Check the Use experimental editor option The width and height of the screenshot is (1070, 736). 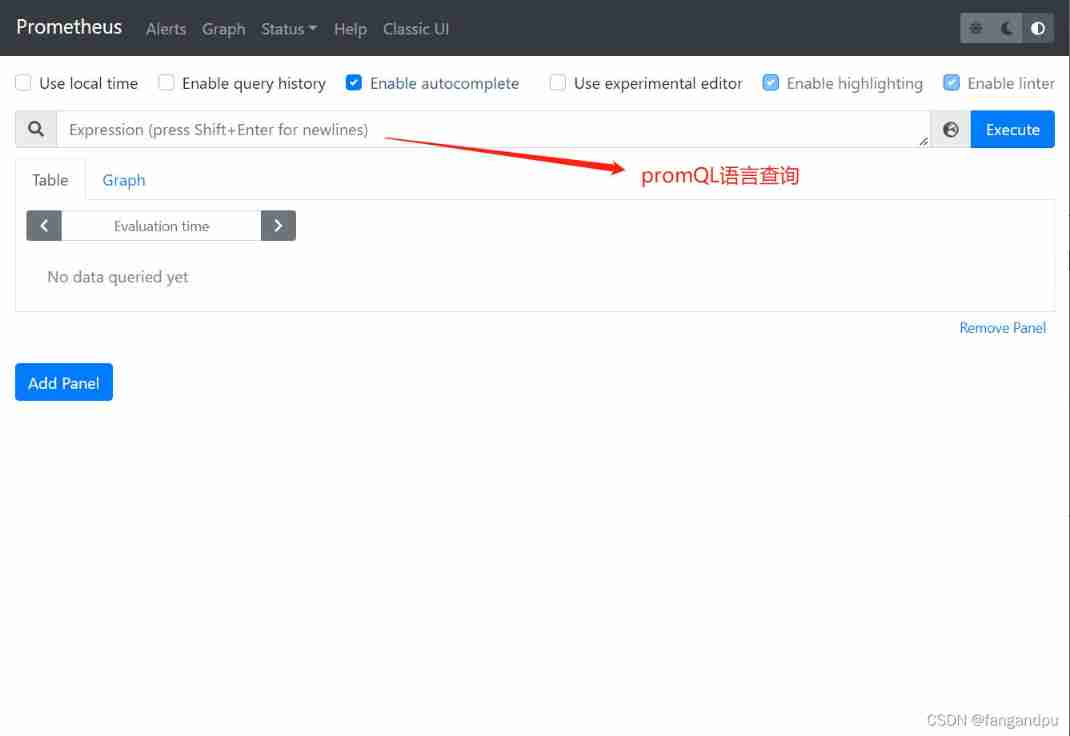tap(558, 83)
